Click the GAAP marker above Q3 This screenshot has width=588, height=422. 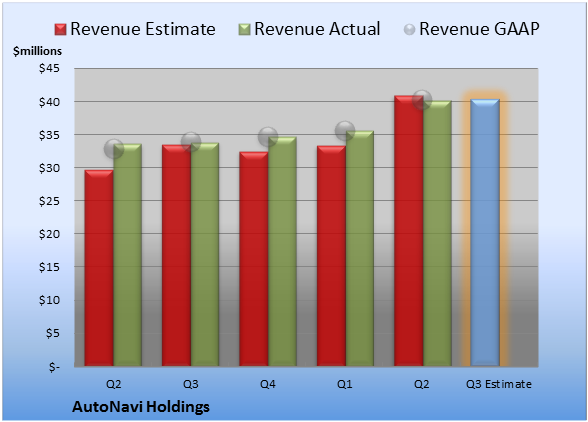[x=191, y=142]
